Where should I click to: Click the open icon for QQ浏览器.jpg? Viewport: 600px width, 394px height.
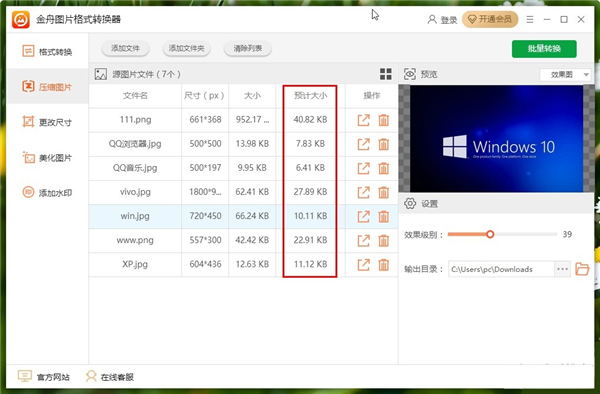[364, 144]
